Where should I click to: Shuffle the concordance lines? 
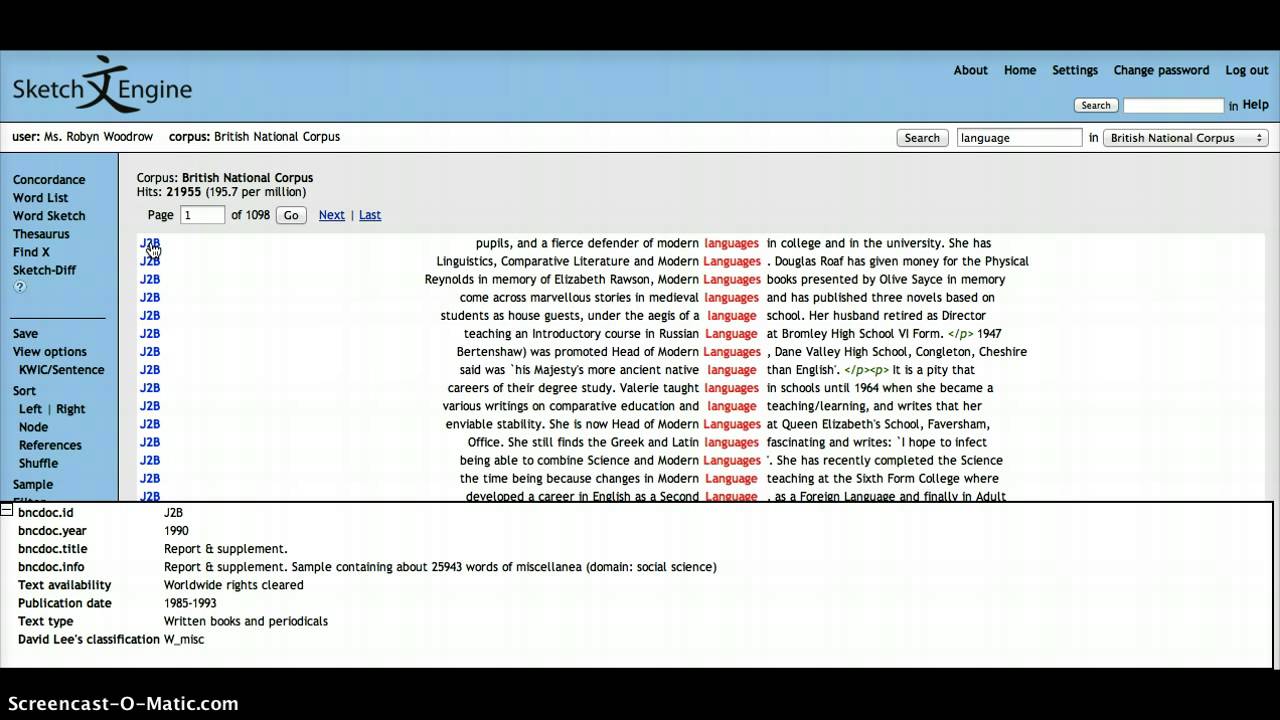[x=38, y=463]
